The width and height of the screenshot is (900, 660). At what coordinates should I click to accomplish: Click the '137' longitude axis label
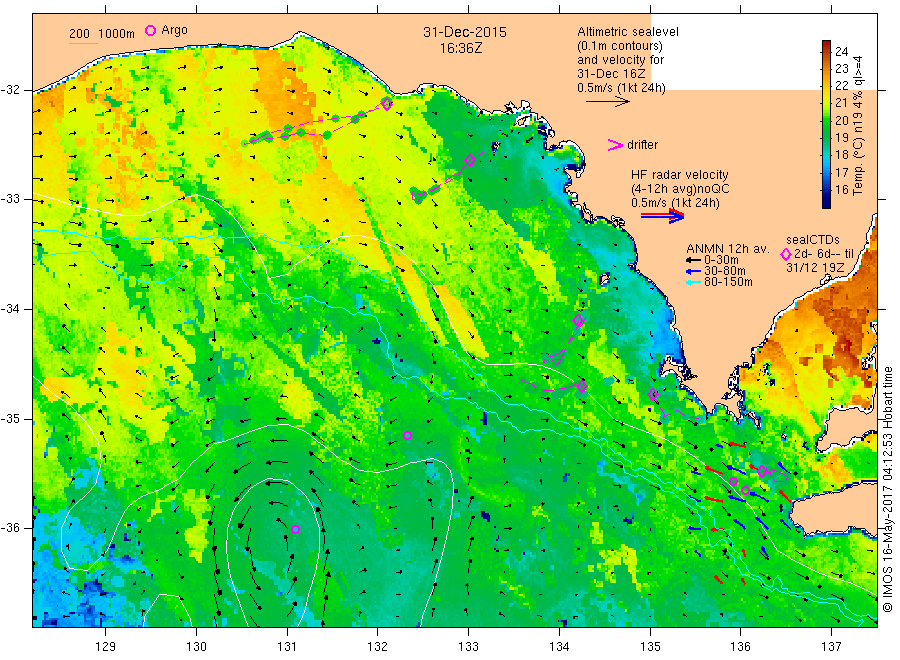point(832,647)
